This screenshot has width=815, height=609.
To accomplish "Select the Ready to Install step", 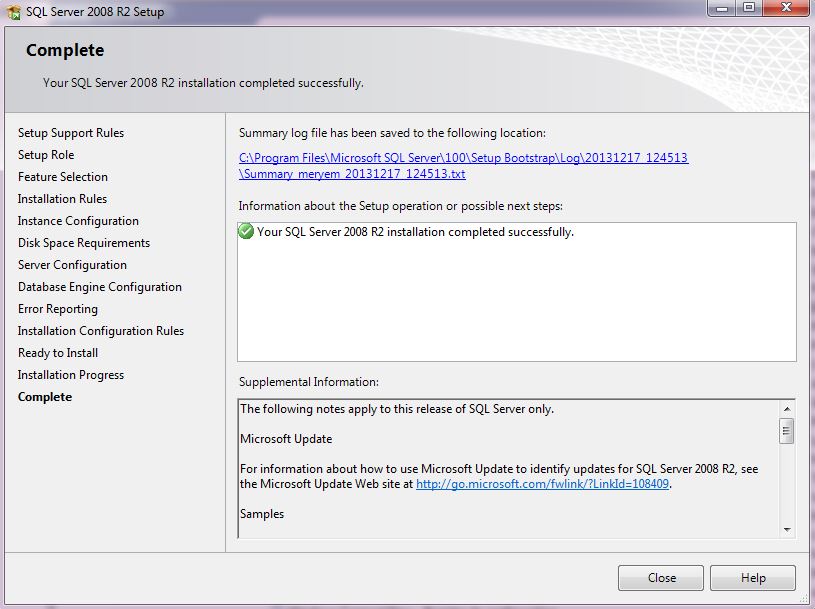I will point(58,353).
